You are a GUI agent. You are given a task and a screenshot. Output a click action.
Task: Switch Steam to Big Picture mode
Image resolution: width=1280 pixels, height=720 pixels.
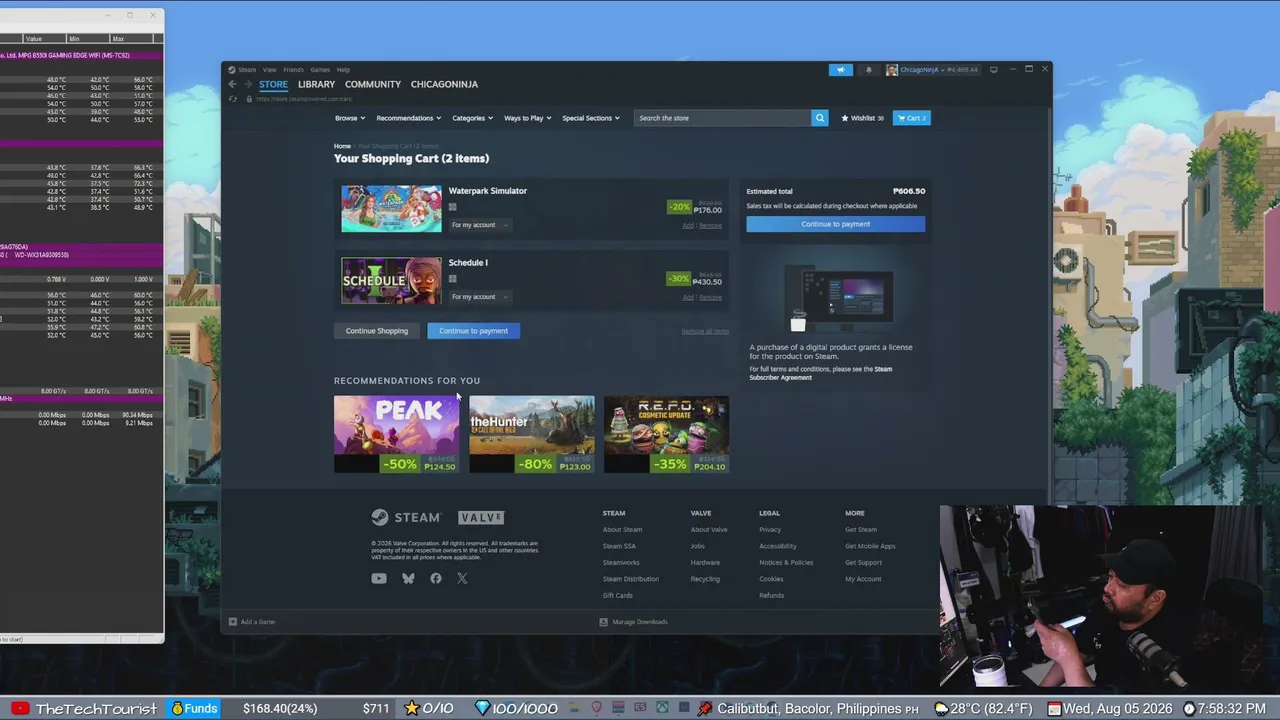pyautogui.click(x=993, y=70)
